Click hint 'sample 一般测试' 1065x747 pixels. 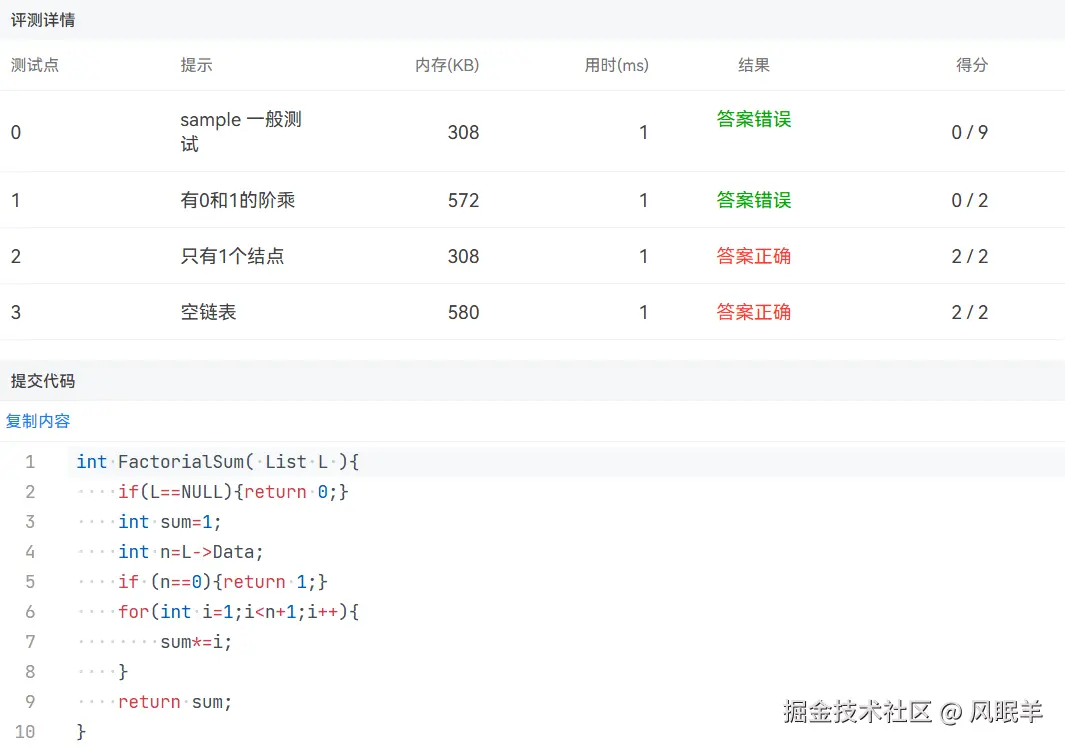tap(240, 132)
